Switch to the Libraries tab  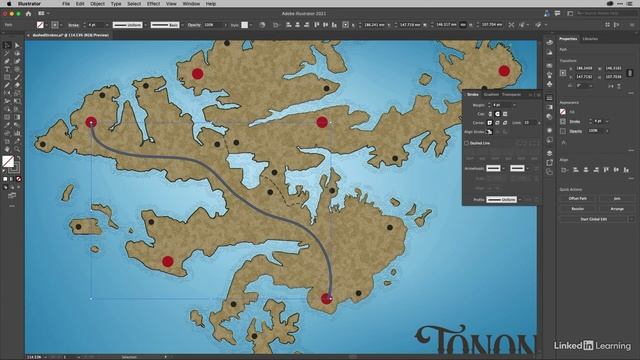[590, 39]
